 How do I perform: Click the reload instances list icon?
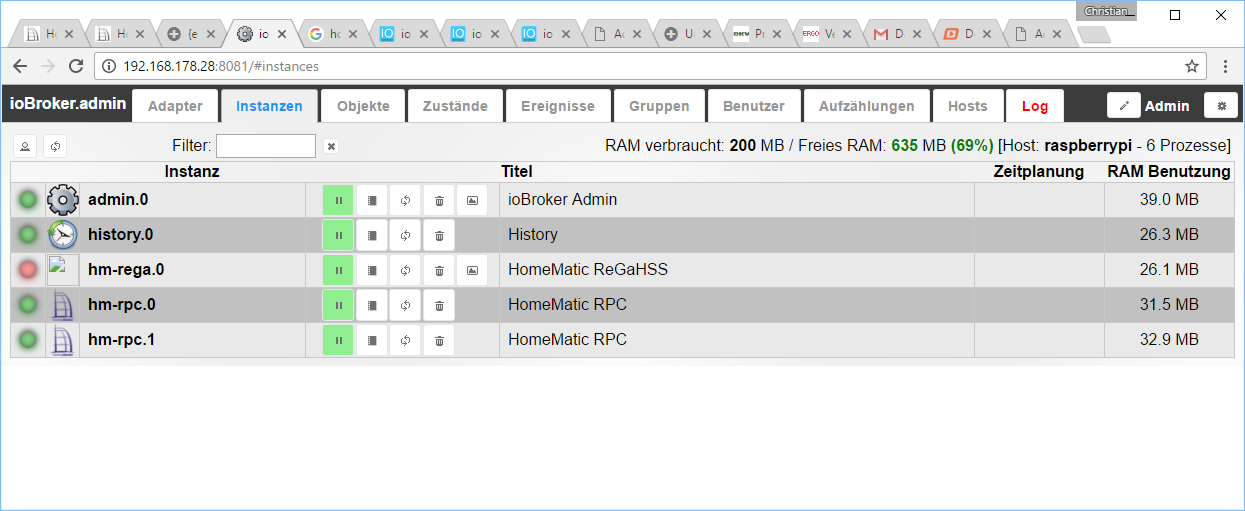(56, 146)
